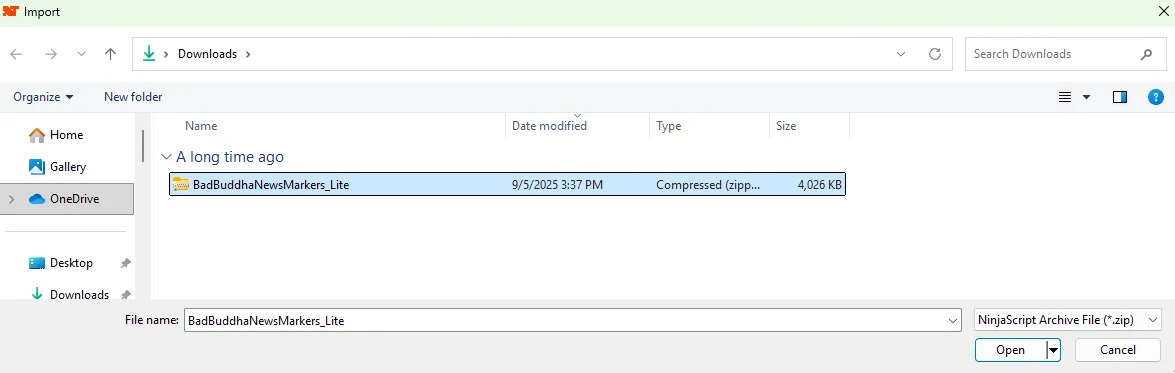The width and height of the screenshot is (1175, 373).
Task: Click the pin icon next to Desktop
Action: click(x=125, y=263)
